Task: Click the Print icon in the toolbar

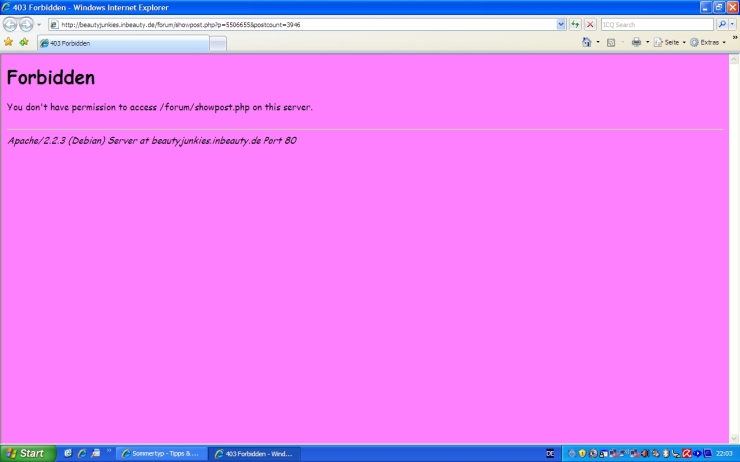Action: 636,42
